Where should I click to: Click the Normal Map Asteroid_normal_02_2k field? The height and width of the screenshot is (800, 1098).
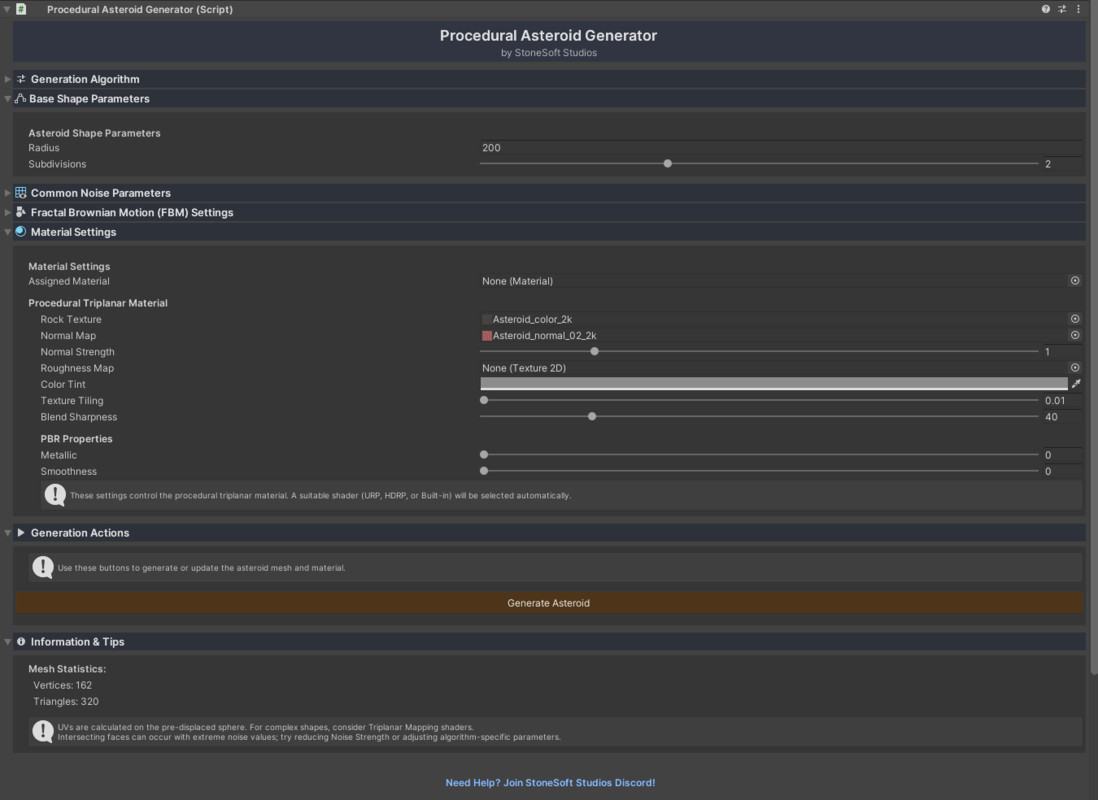774,336
